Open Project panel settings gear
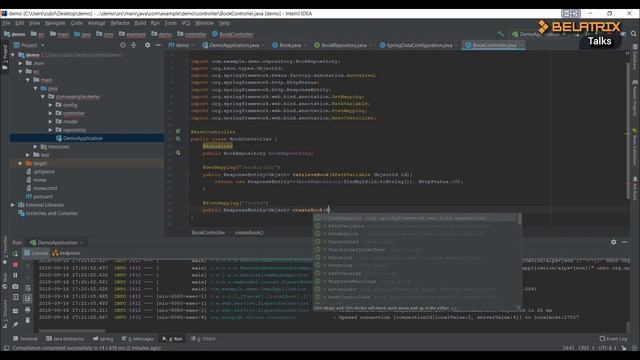Image resolution: width=640 pixels, height=360 pixels. [147, 45]
